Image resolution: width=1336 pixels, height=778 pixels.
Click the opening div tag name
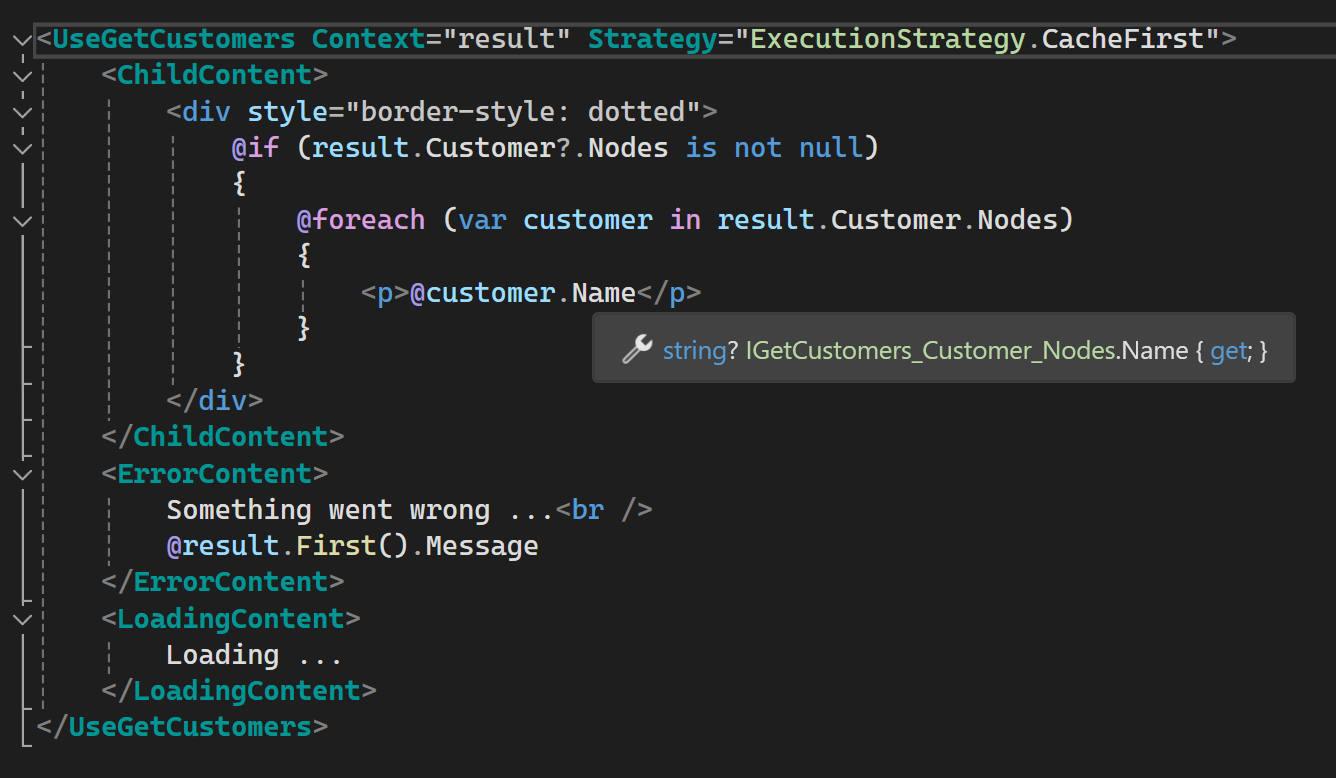[206, 112]
